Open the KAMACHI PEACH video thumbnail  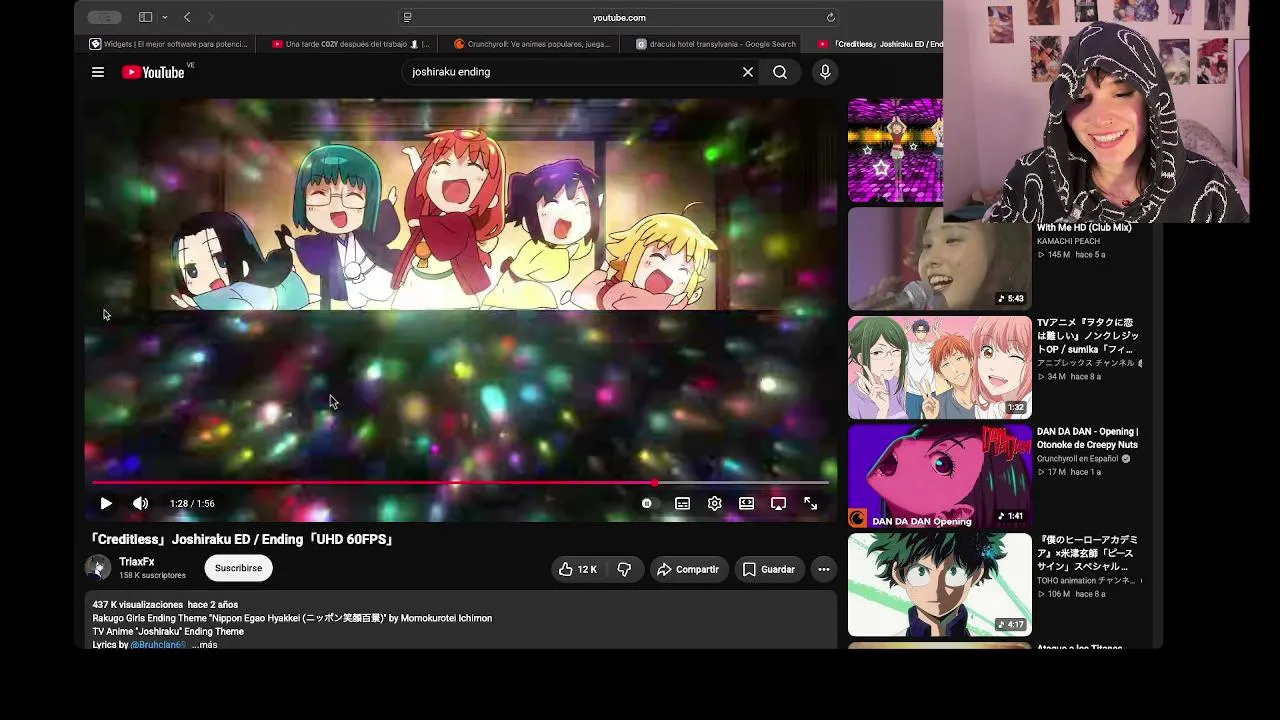(x=939, y=259)
